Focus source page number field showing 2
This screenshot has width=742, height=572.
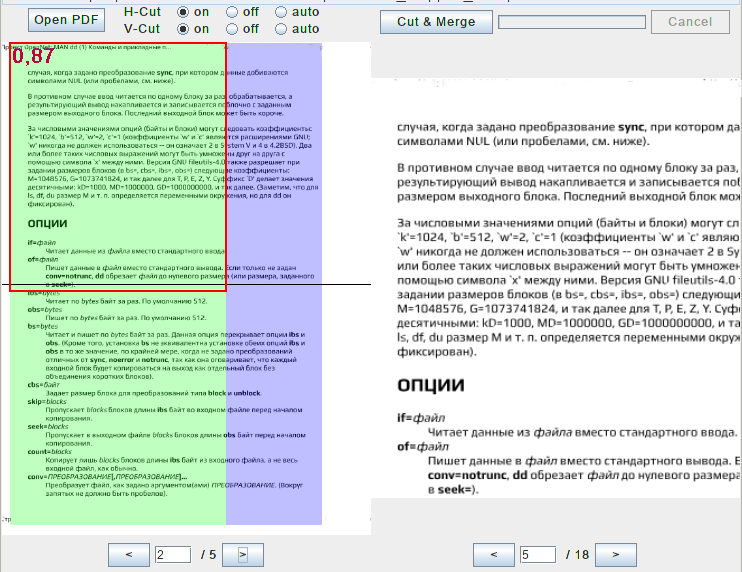173,554
